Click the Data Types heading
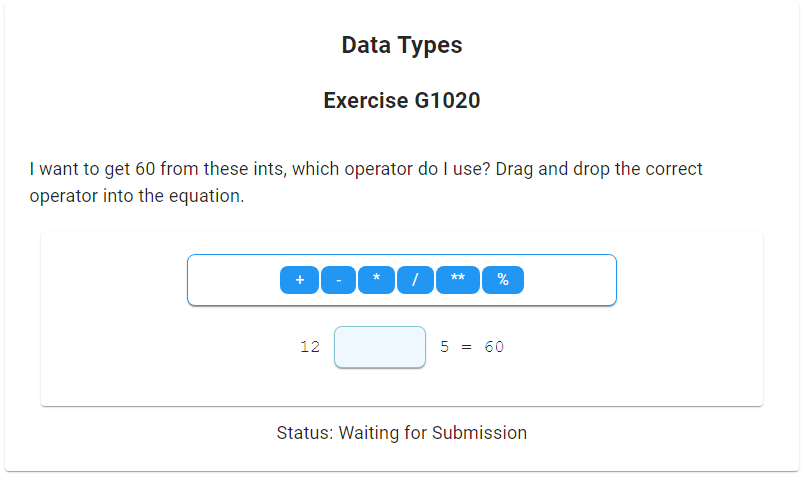The image size is (809, 481). click(402, 45)
